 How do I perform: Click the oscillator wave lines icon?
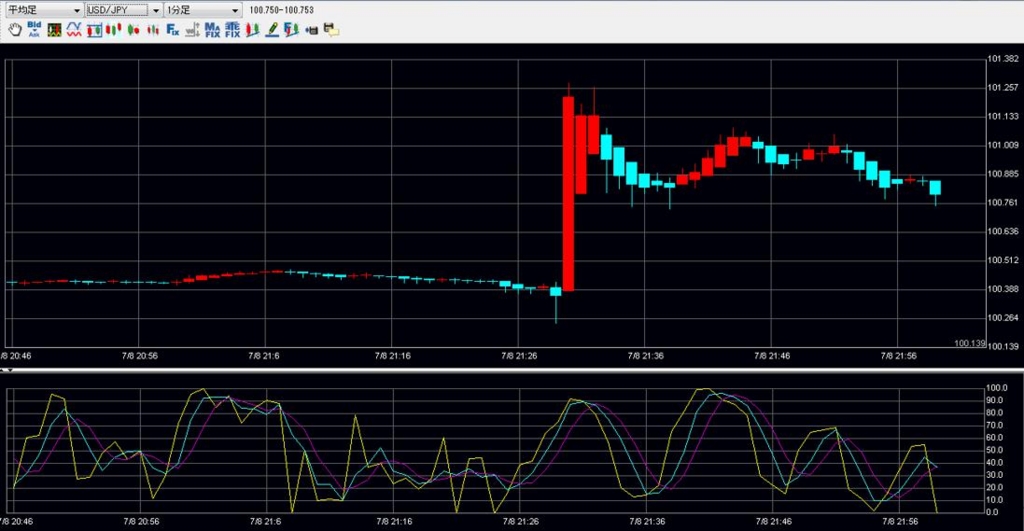pos(74,29)
